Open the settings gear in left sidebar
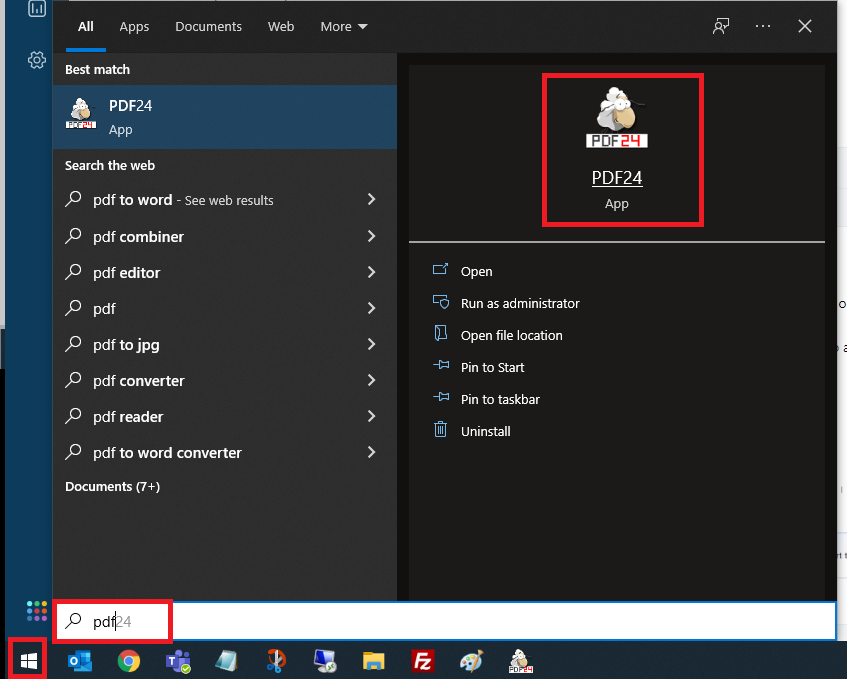Screen dimensions: 847x679 click(37, 60)
